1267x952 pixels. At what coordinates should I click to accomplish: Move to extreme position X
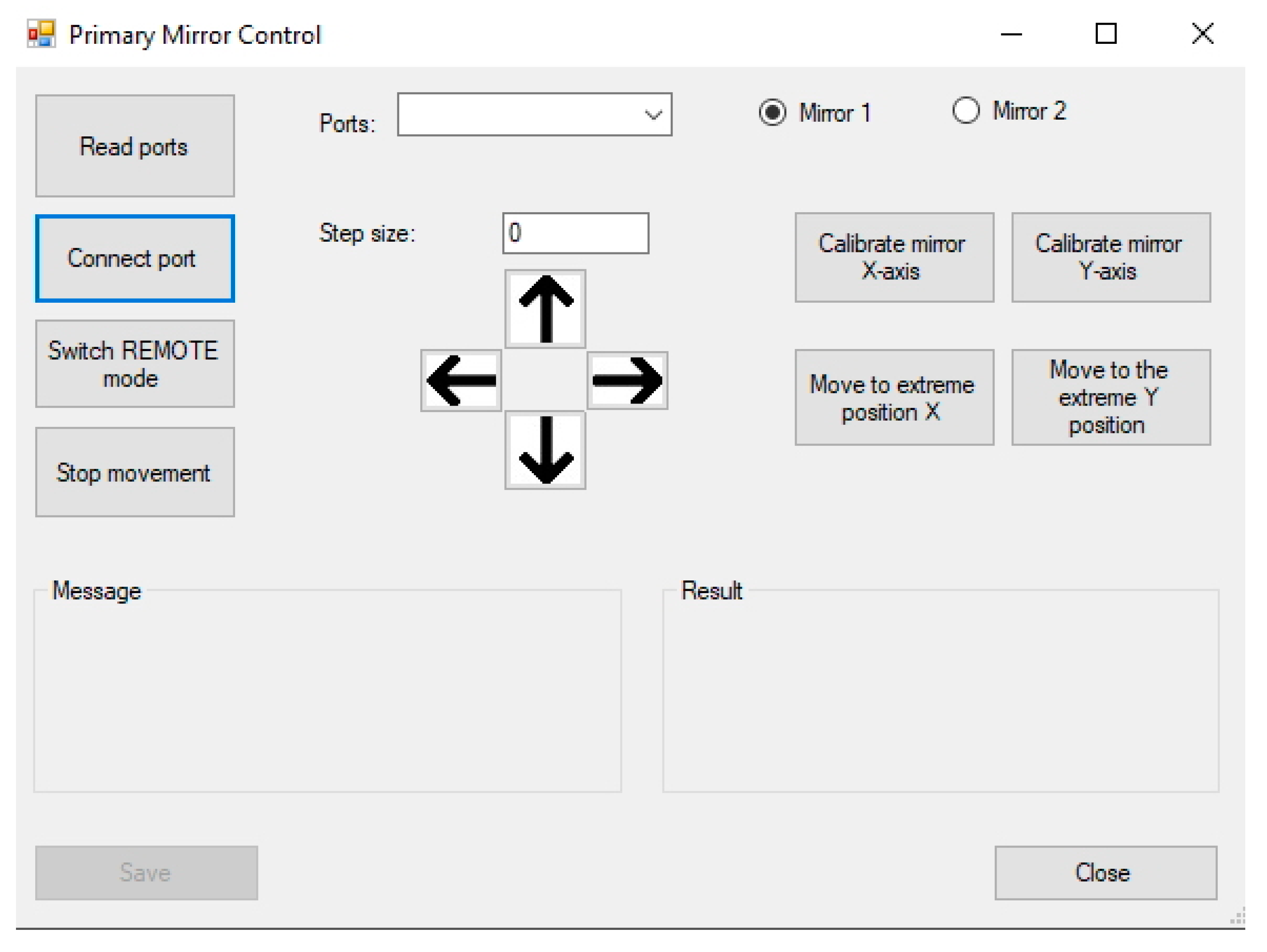(x=893, y=397)
